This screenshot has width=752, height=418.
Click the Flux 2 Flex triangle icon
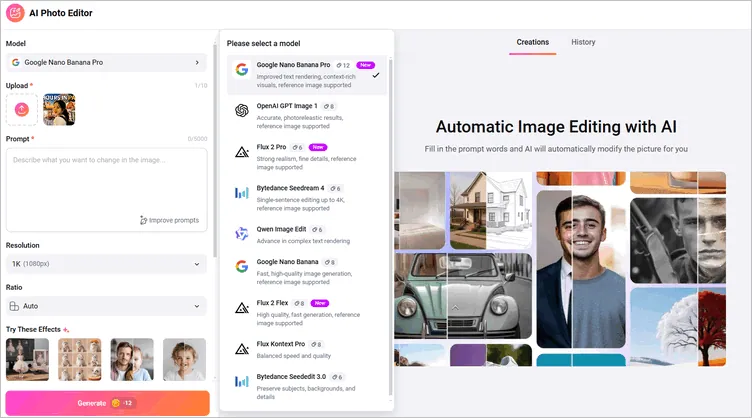(x=242, y=308)
